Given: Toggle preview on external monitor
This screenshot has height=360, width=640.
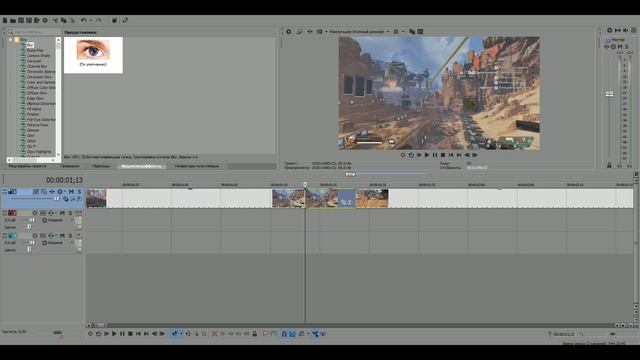Looking at the screenshot, I should (x=299, y=31).
